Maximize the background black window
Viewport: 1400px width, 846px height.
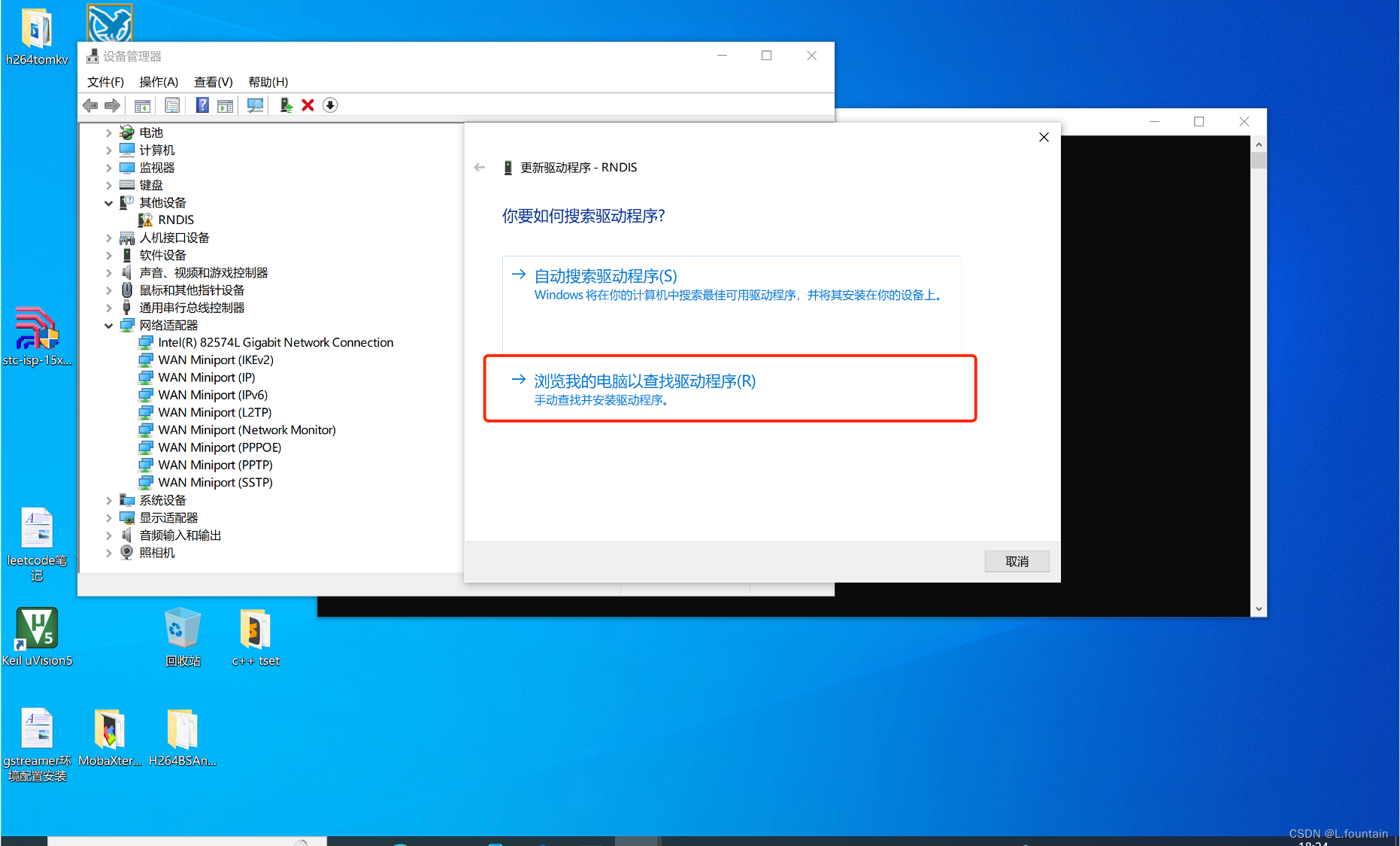(1199, 122)
